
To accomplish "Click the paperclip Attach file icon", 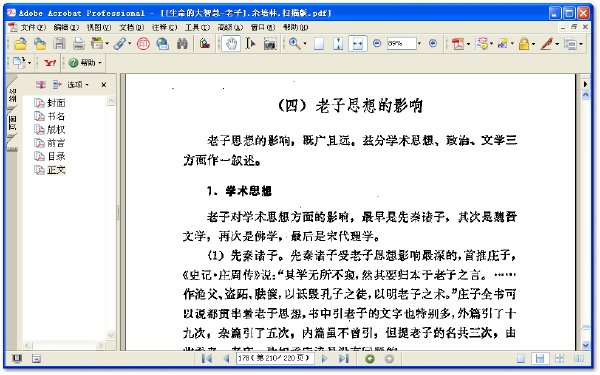I will pyautogui.click(x=120, y=44).
